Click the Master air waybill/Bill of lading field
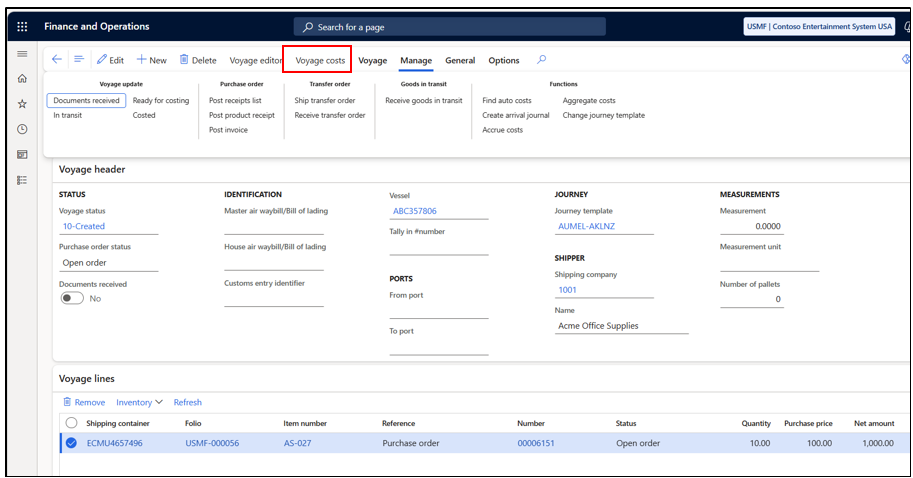913x478 pixels. [274, 226]
